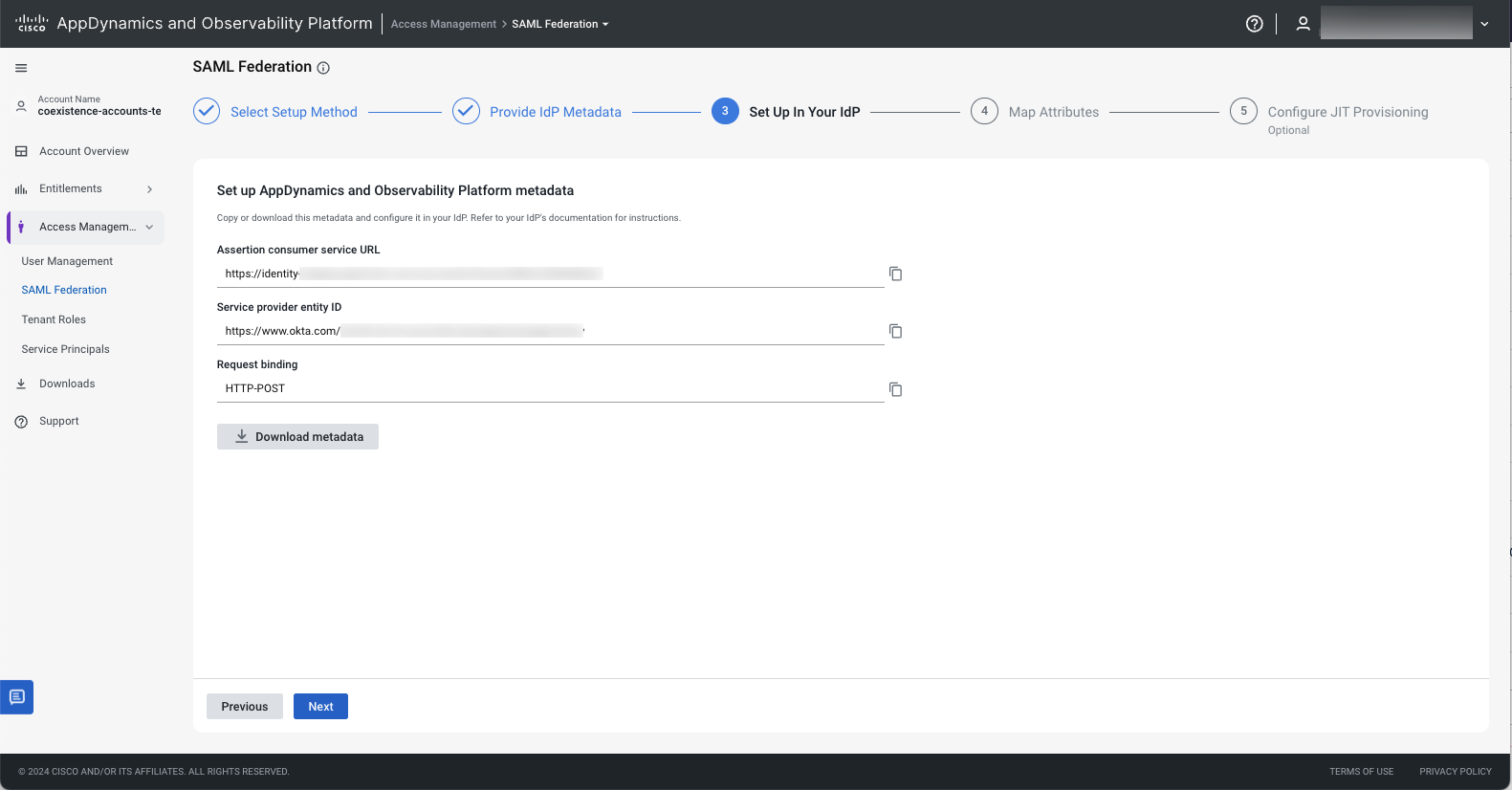The width and height of the screenshot is (1512, 790).
Task: Click the AppDynamics and Observability Platform title
Action: pos(214,23)
